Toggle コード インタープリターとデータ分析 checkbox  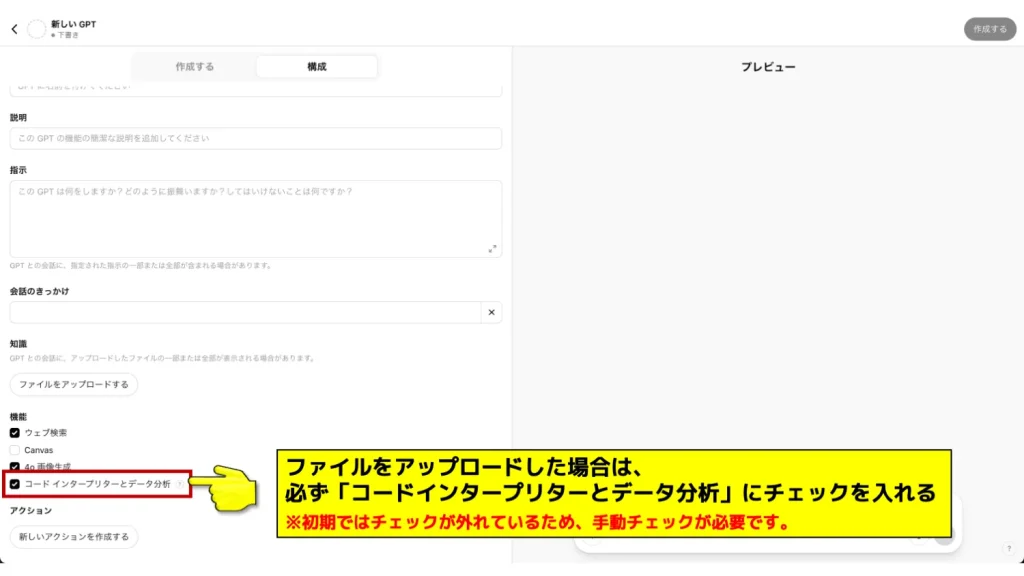click(14, 484)
